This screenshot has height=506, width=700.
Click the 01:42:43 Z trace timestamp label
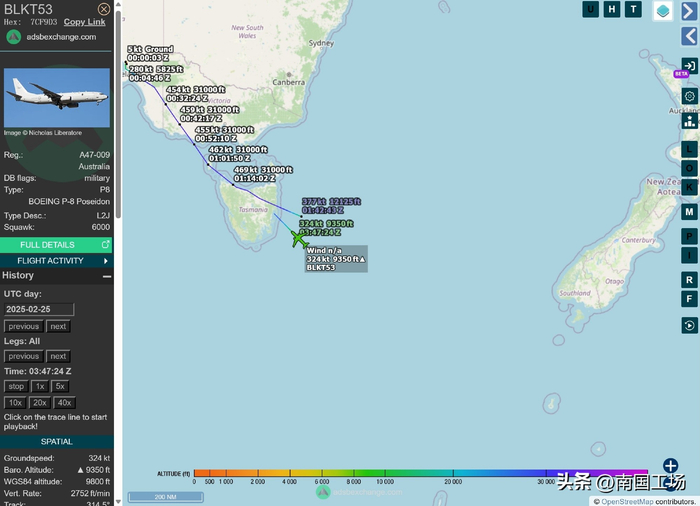click(x=322, y=210)
